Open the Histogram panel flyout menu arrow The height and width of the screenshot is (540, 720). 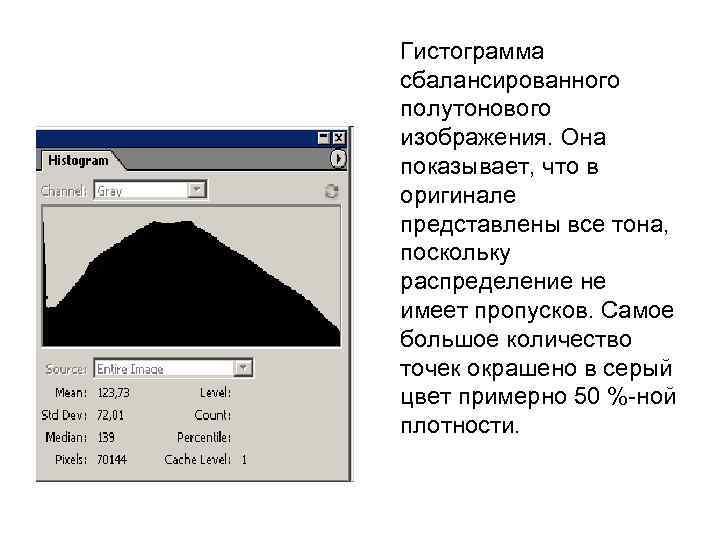pos(338,159)
